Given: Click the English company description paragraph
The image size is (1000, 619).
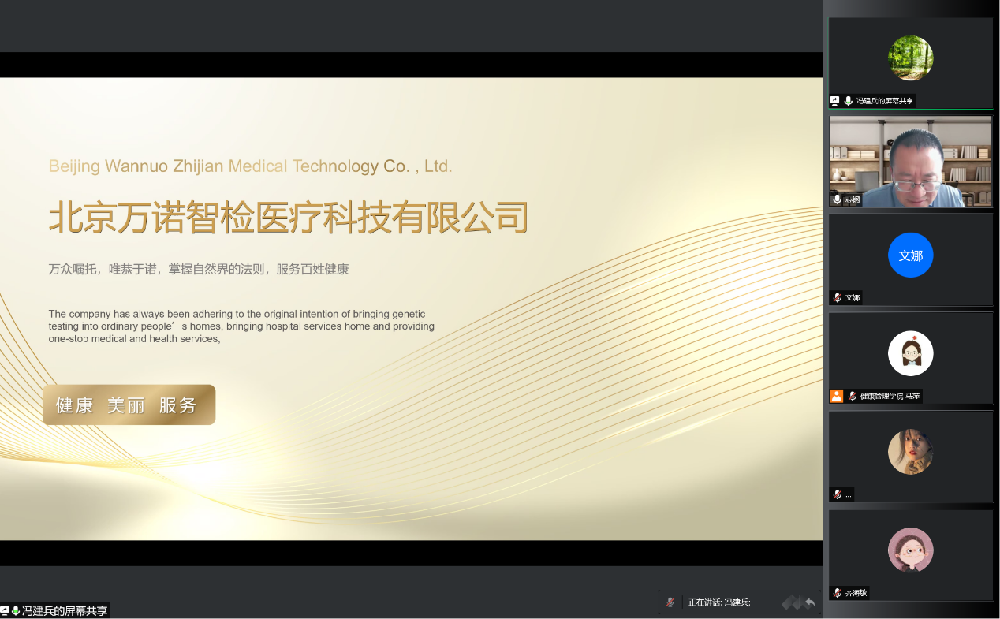Looking at the screenshot, I should 242,326.
